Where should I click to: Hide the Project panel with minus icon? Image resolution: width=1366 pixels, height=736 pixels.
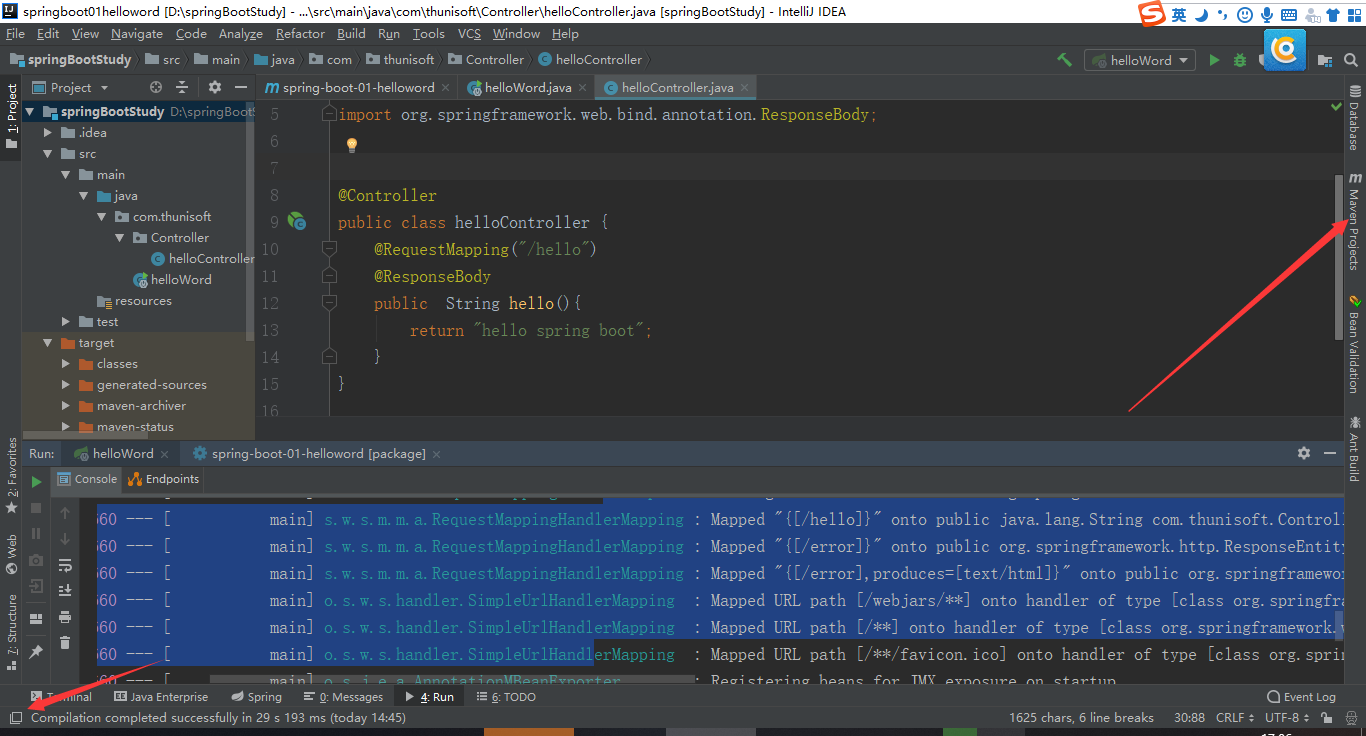click(239, 88)
